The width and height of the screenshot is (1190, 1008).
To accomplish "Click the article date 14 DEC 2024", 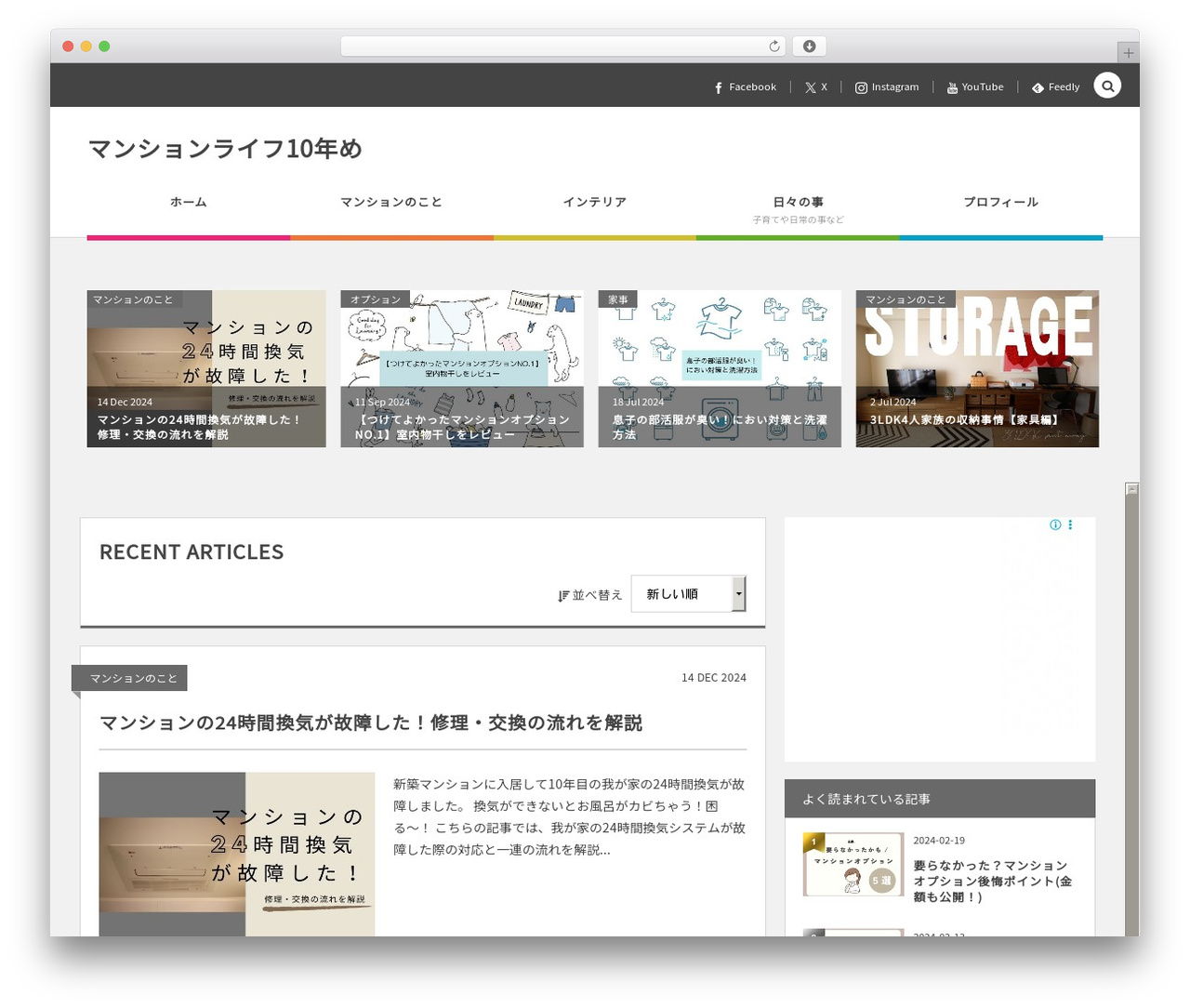I will tap(714, 678).
